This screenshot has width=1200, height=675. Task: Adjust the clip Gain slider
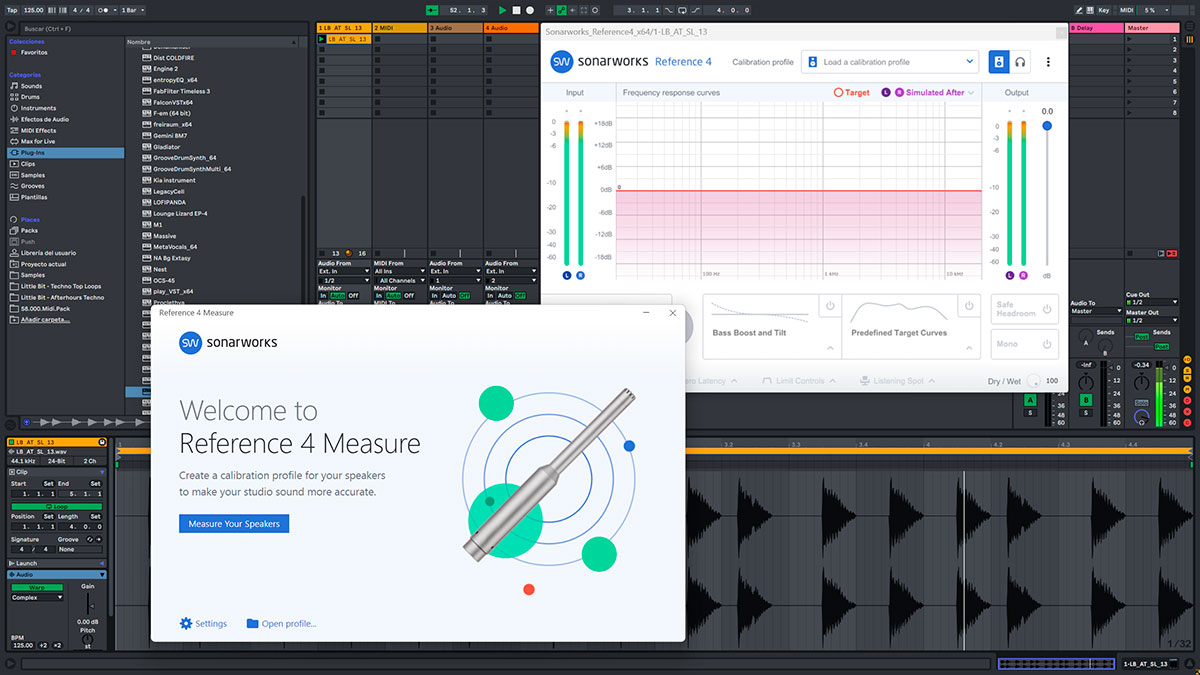click(x=88, y=603)
